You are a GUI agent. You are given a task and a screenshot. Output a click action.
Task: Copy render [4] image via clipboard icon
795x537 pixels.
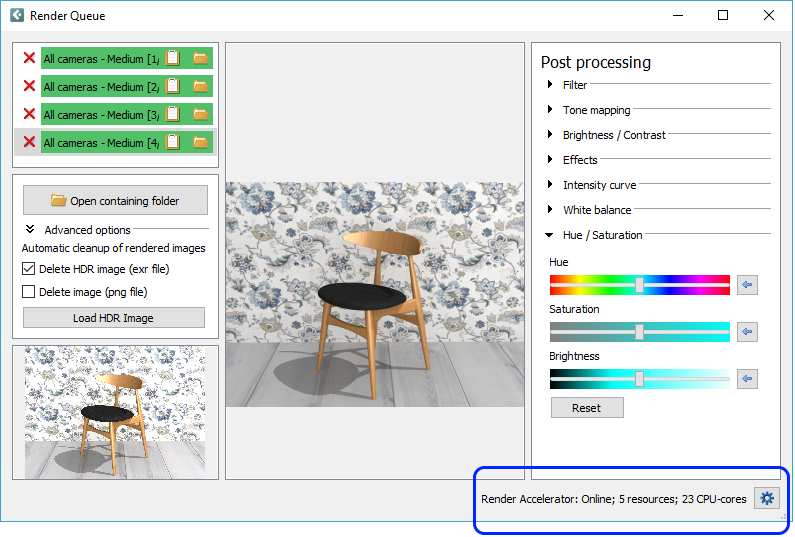[173, 142]
